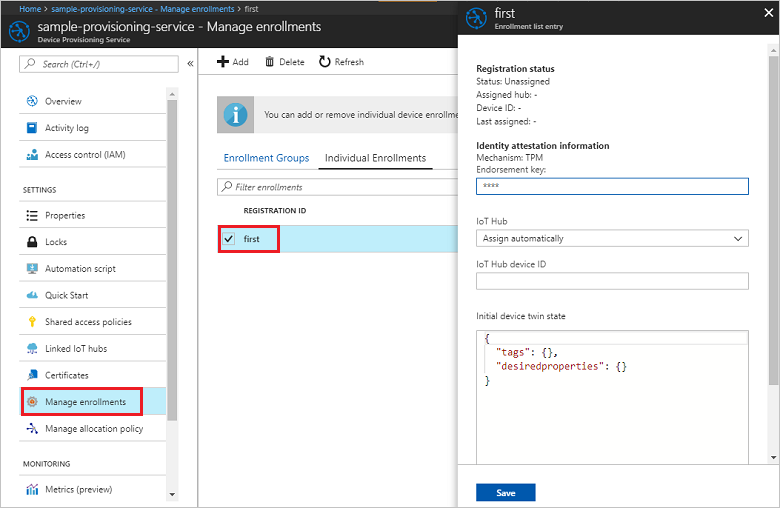Click the IoT Hub device ID field
The width and height of the screenshot is (780, 508).
point(612,281)
